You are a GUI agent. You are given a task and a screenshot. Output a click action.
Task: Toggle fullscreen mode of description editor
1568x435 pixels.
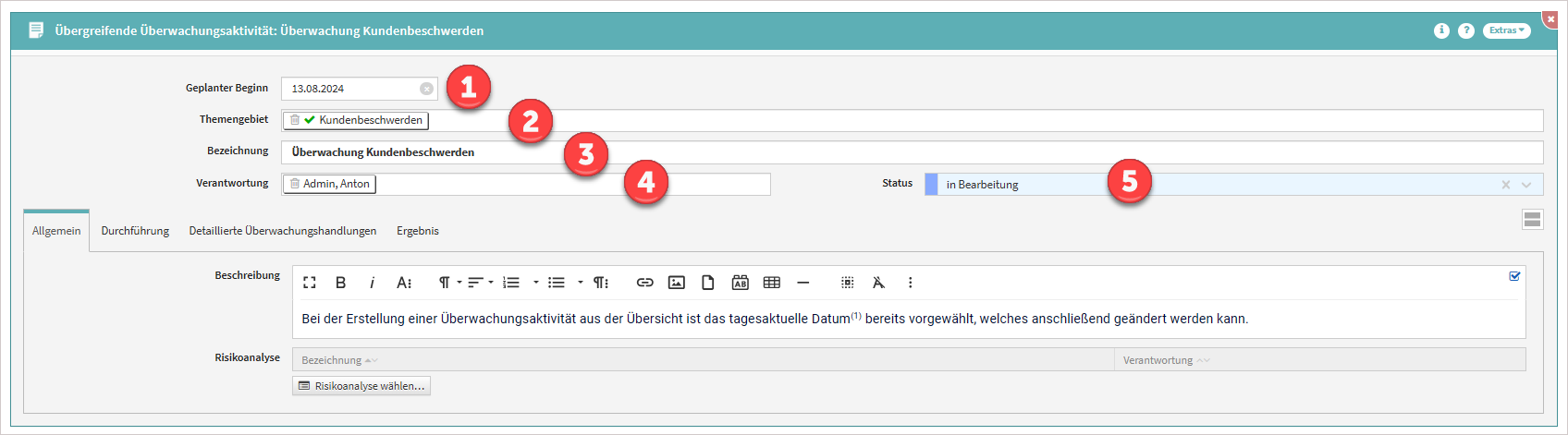pyautogui.click(x=310, y=283)
